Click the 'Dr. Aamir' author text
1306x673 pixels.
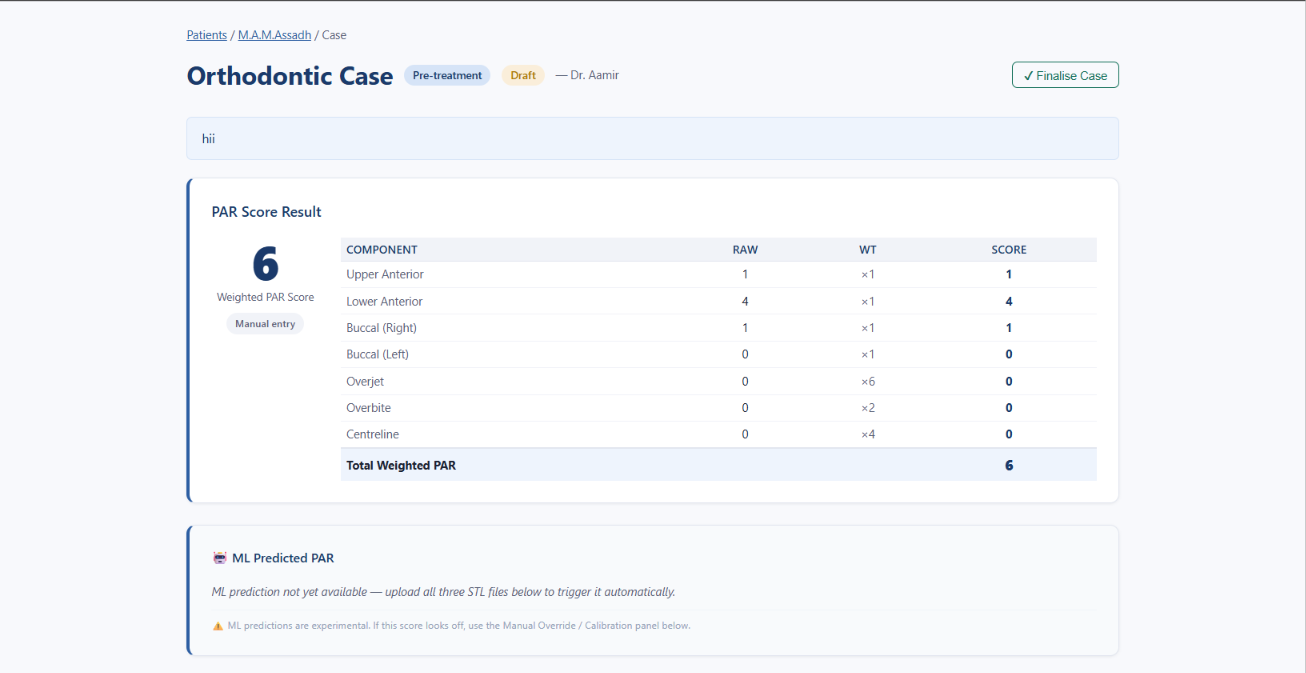tap(594, 75)
